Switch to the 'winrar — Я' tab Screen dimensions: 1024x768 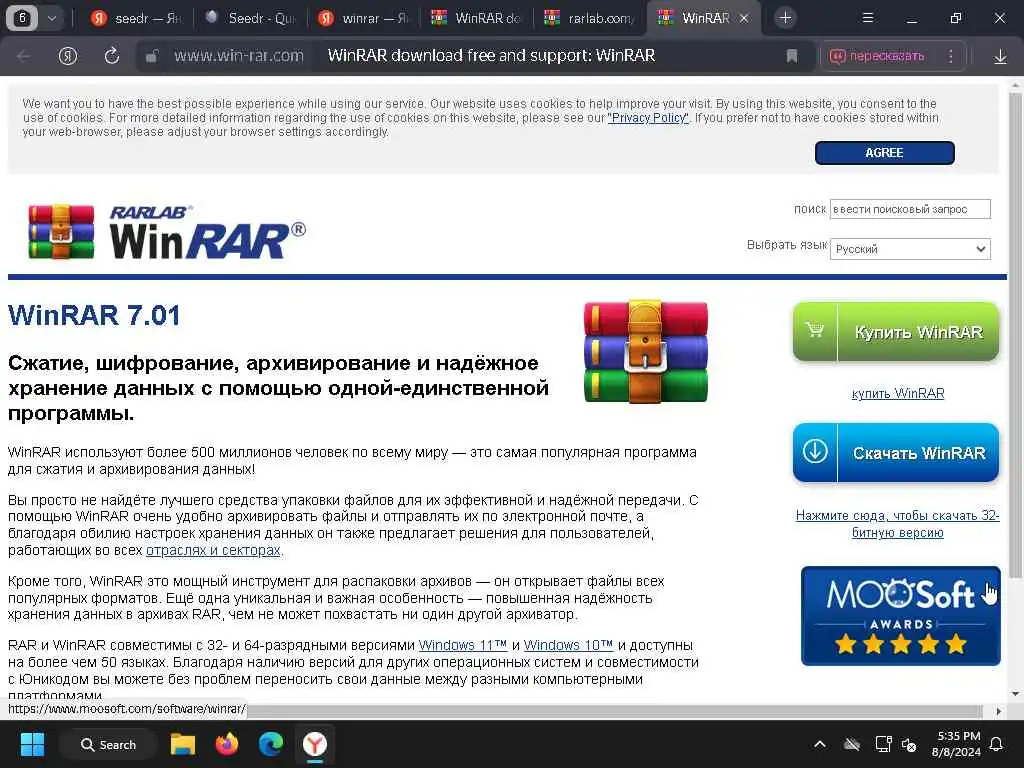[364, 18]
